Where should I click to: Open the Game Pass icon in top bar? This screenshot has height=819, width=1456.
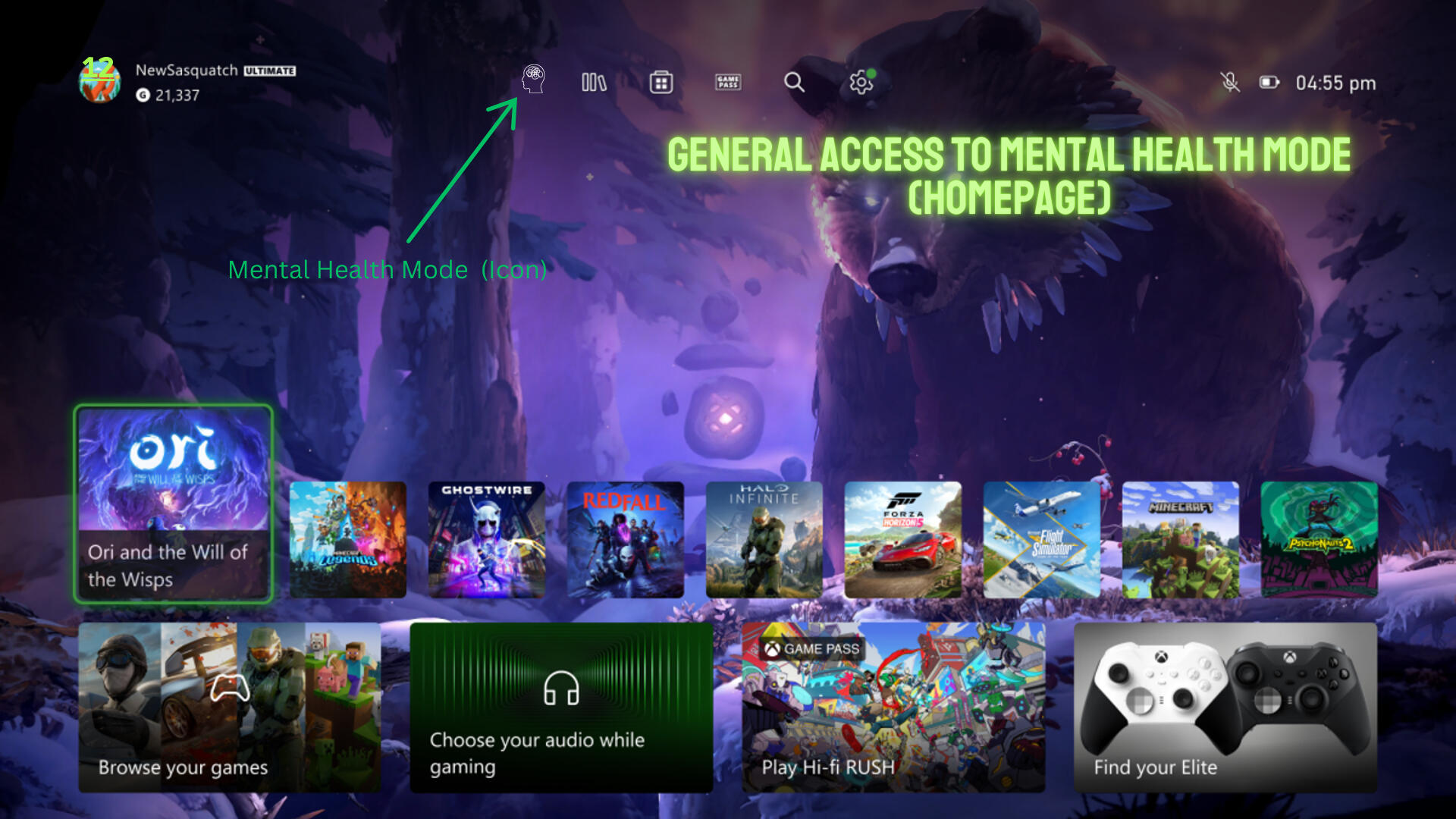tap(728, 82)
